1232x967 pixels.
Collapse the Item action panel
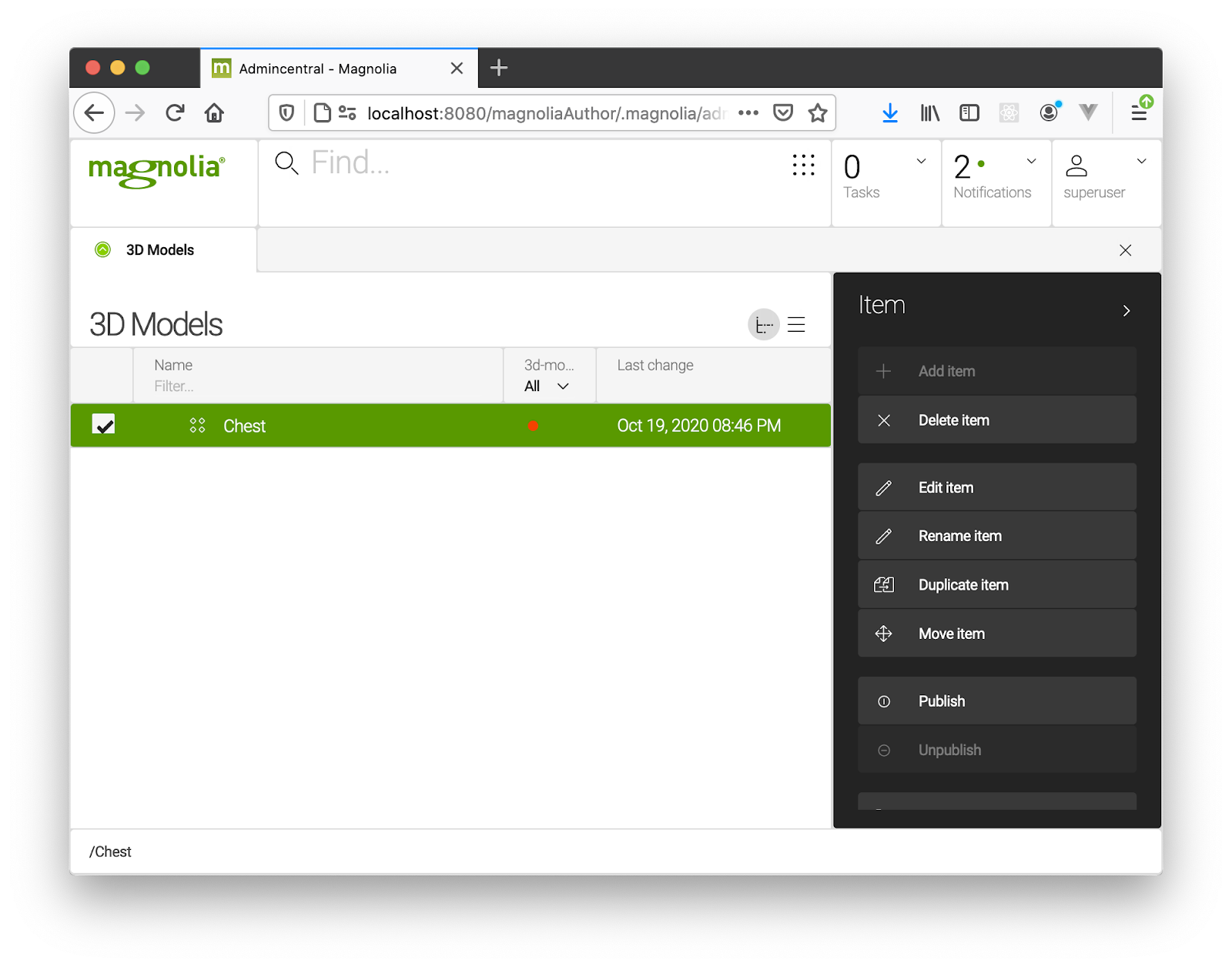(x=1126, y=311)
